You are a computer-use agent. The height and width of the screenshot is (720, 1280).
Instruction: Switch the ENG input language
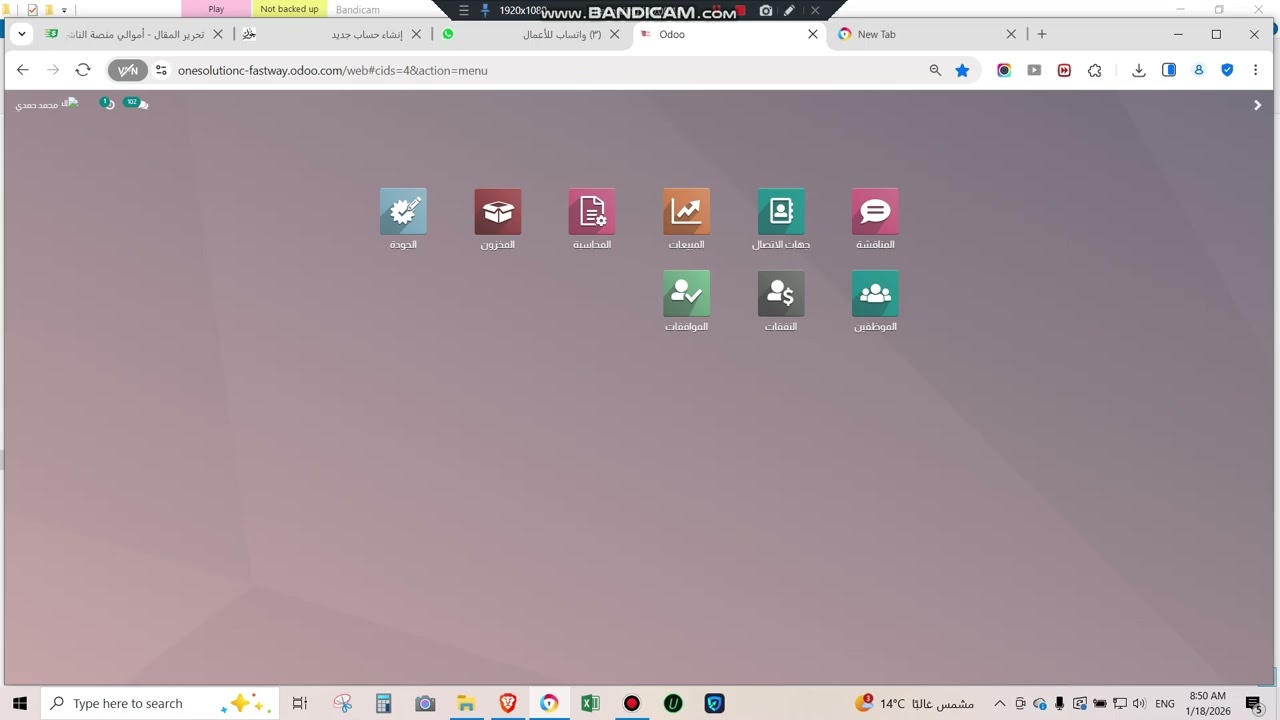click(x=1165, y=703)
